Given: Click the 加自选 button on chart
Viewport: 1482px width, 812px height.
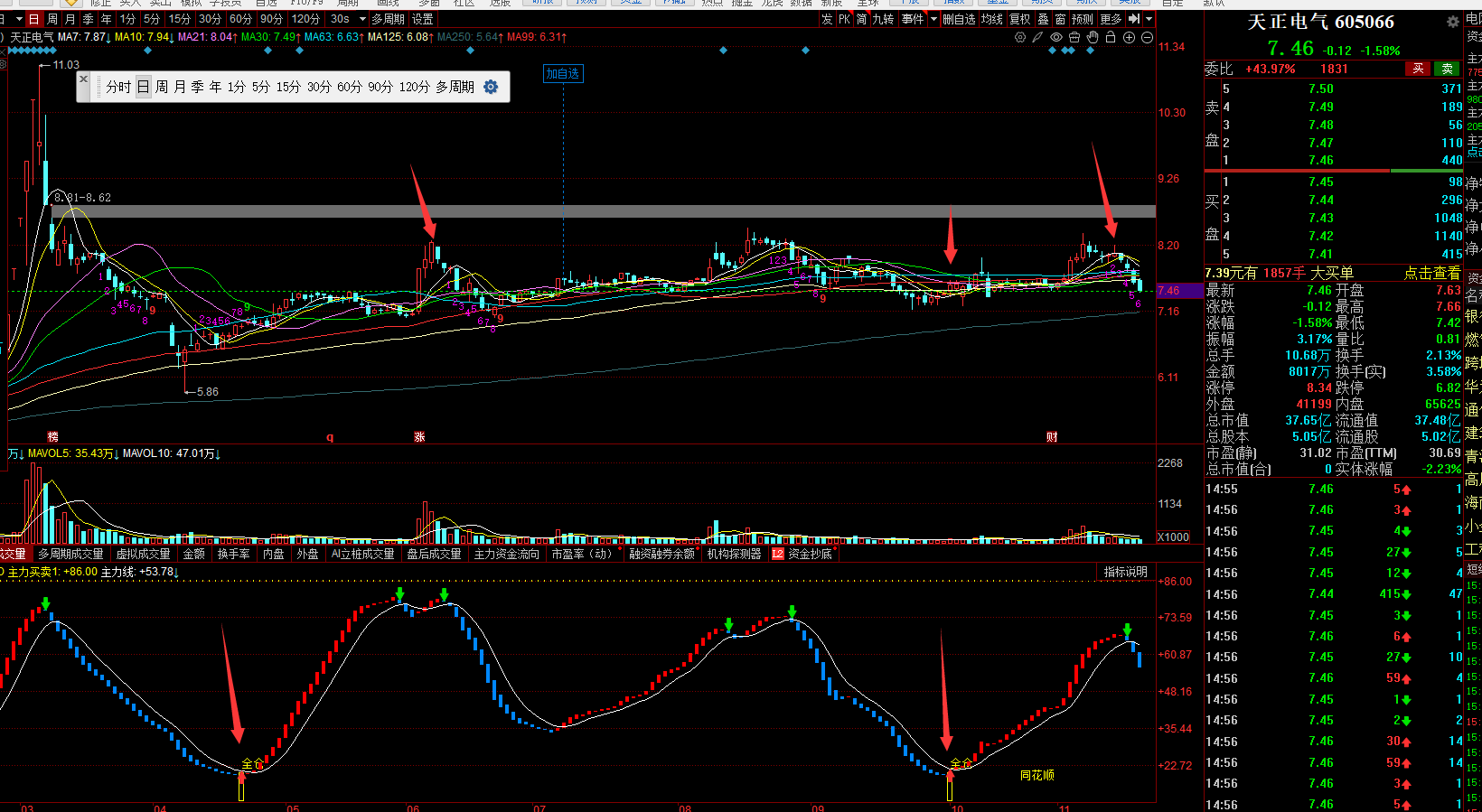Looking at the screenshot, I should coord(563,74).
